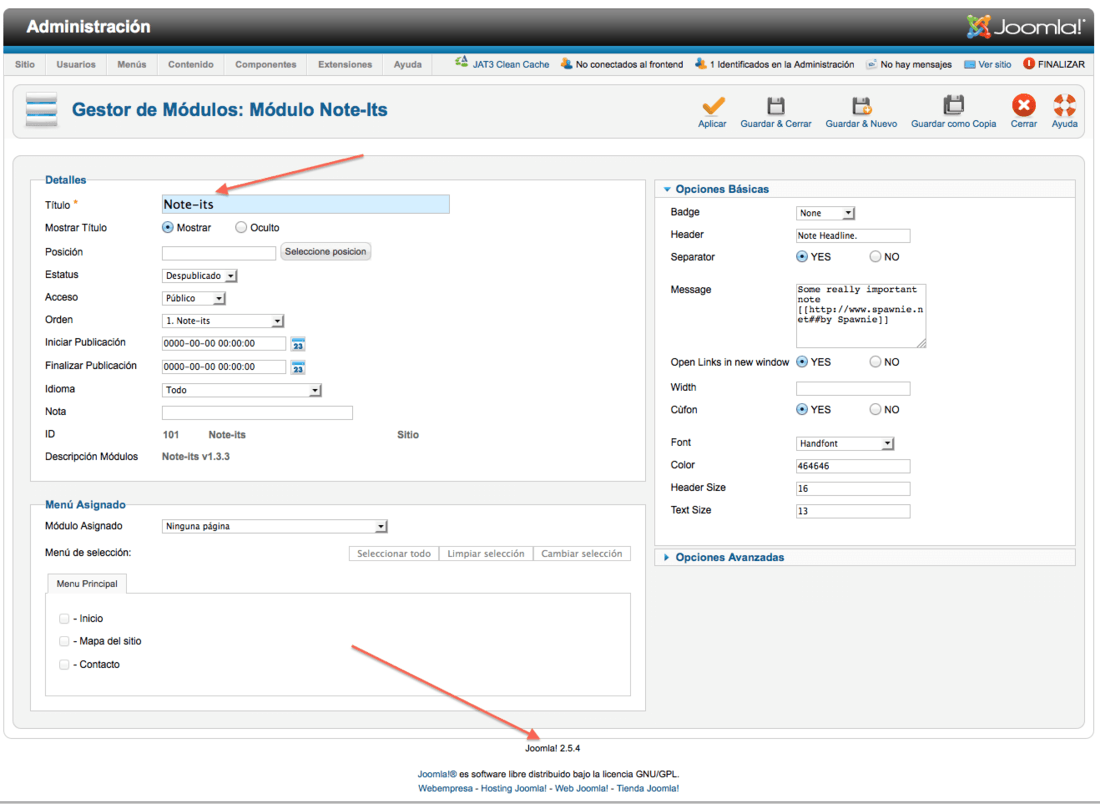
Task: Click the Guardar & Cerrar floppy icon
Action: coord(775,106)
